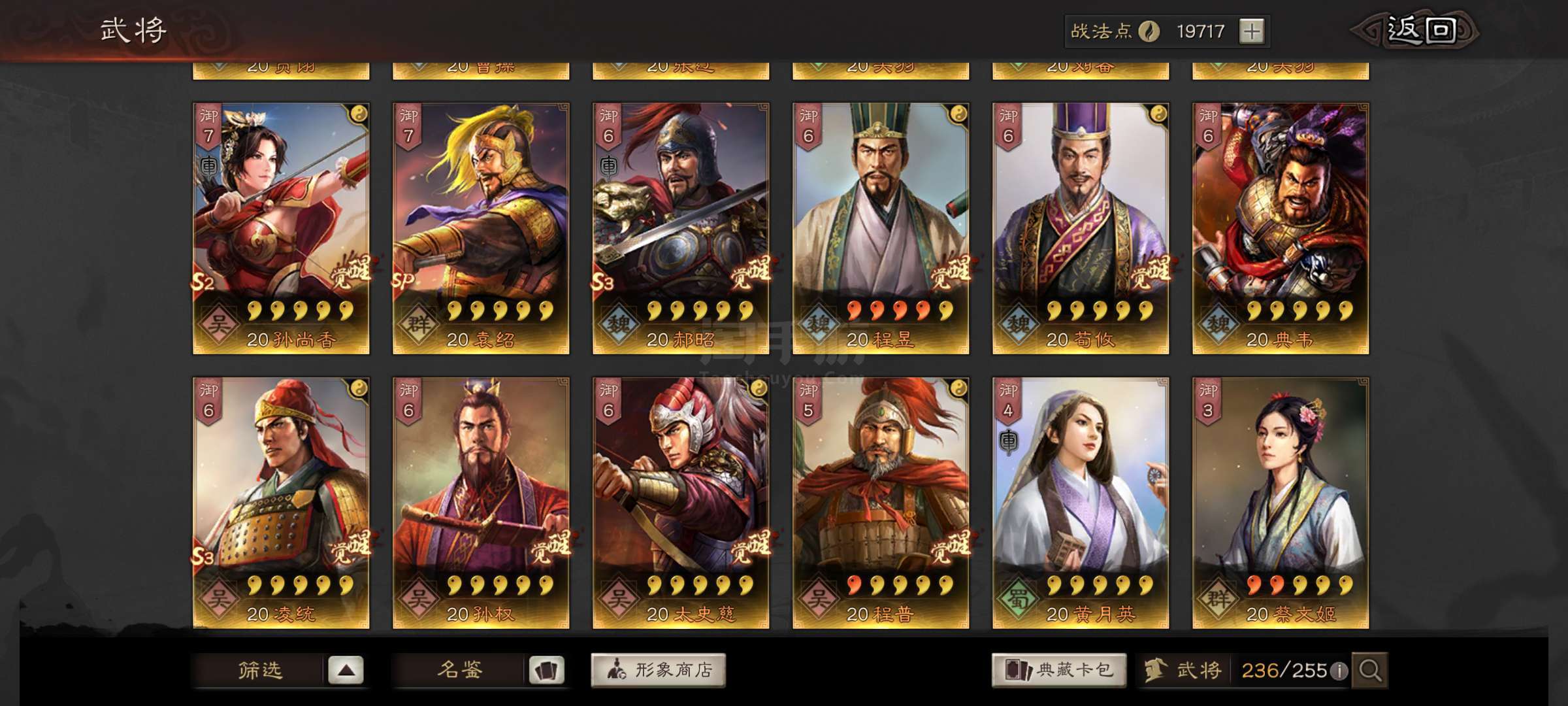Select the 蔡文姬 general card
The width and height of the screenshot is (1568, 706).
(1281, 503)
